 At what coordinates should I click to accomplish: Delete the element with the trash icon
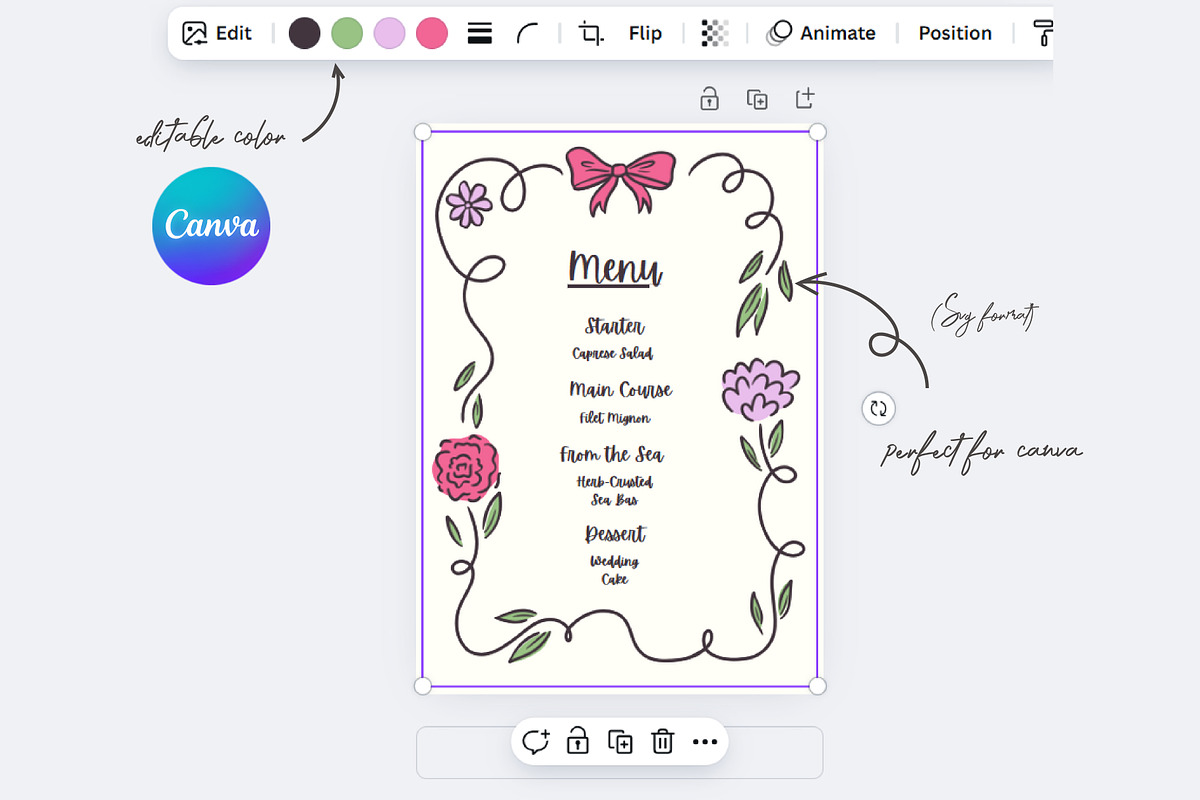pos(662,742)
